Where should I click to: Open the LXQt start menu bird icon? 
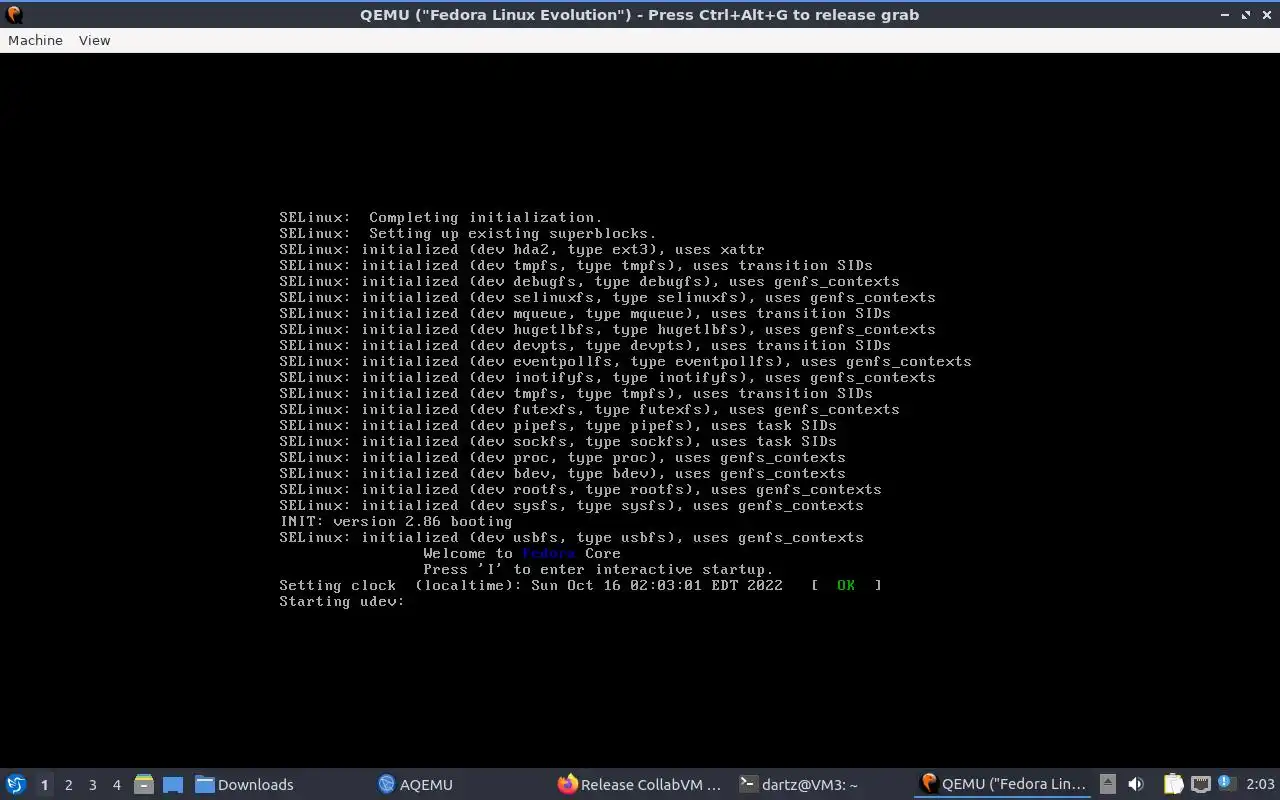(16, 784)
